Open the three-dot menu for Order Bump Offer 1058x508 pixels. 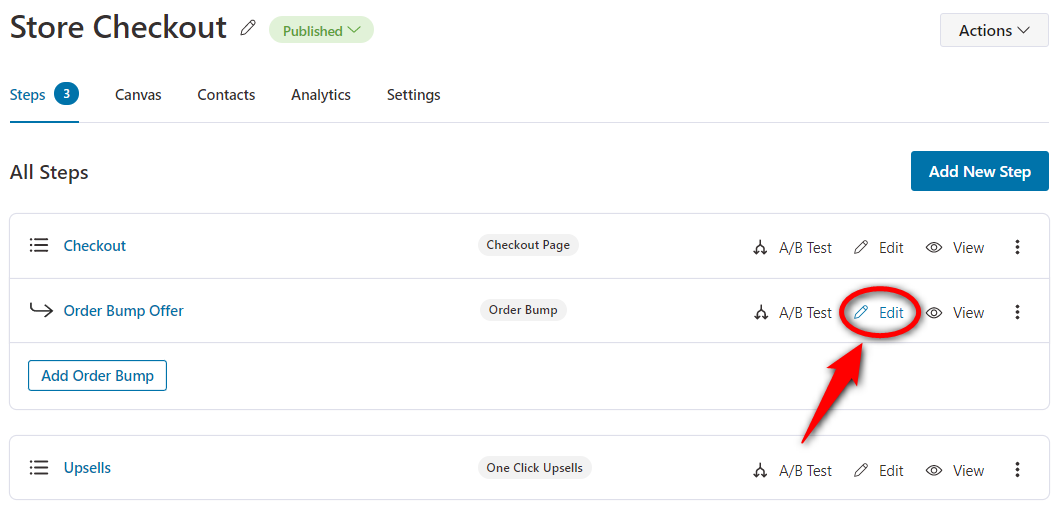(x=1018, y=312)
